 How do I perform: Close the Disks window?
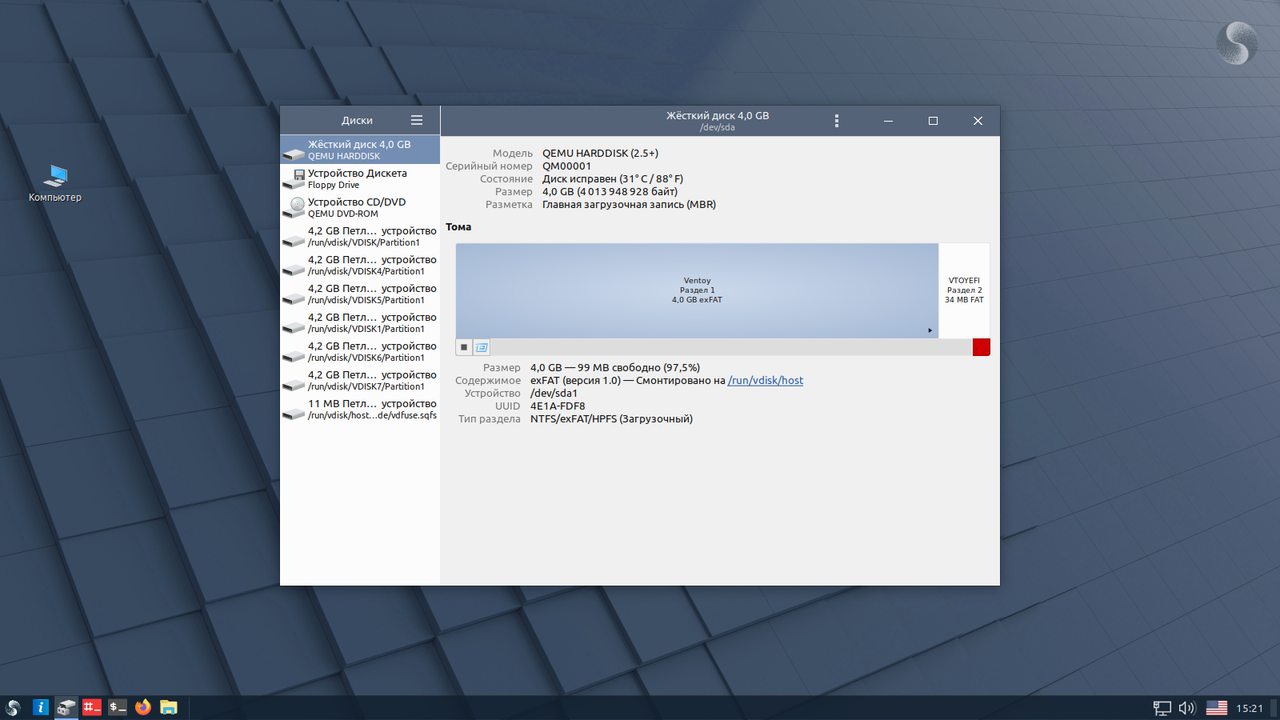click(978, 121)
